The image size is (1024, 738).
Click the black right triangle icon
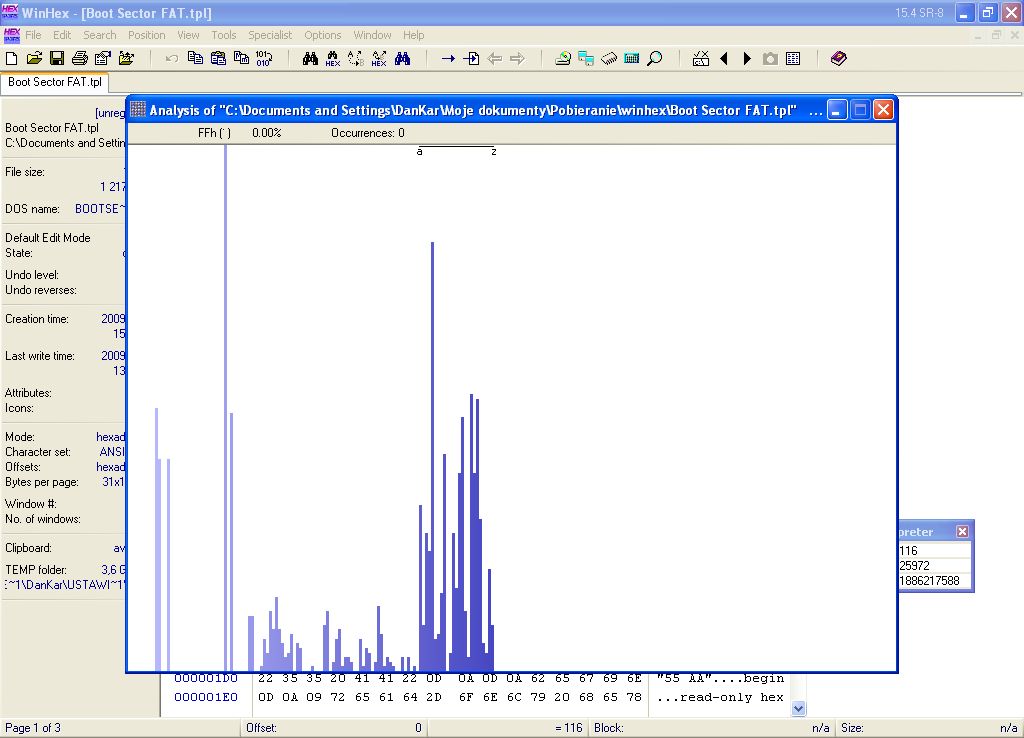747,59
